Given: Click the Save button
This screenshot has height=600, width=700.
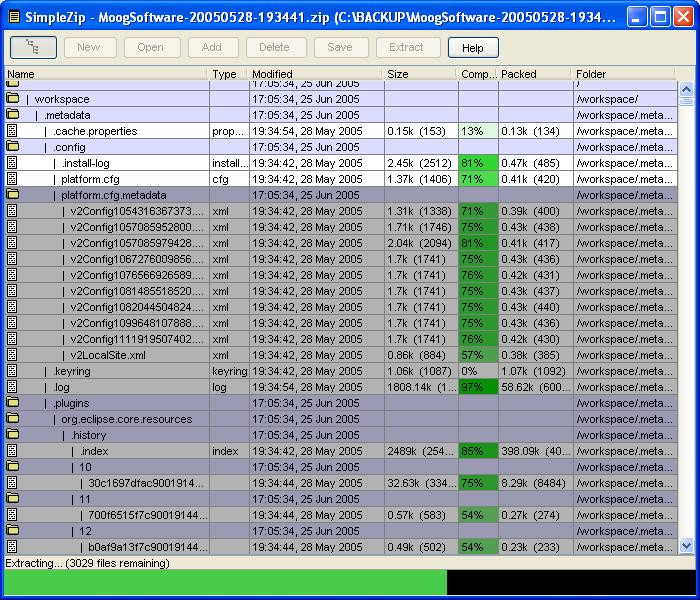Looking at the screenshot, I should tap(341, 47).
